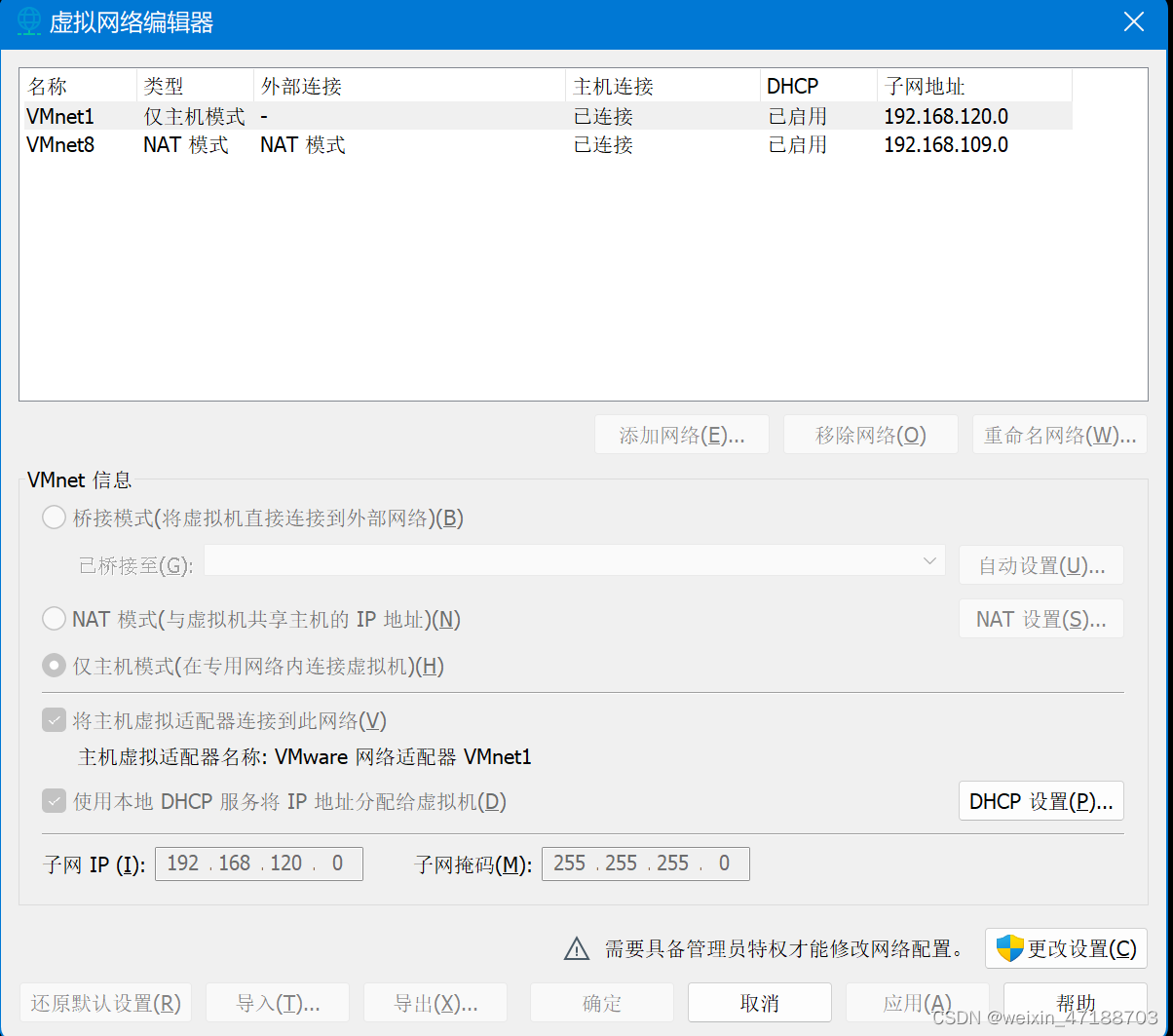
Task: Click the Virtual Network Editor globe icon
Action: click(x=30, y=21)
